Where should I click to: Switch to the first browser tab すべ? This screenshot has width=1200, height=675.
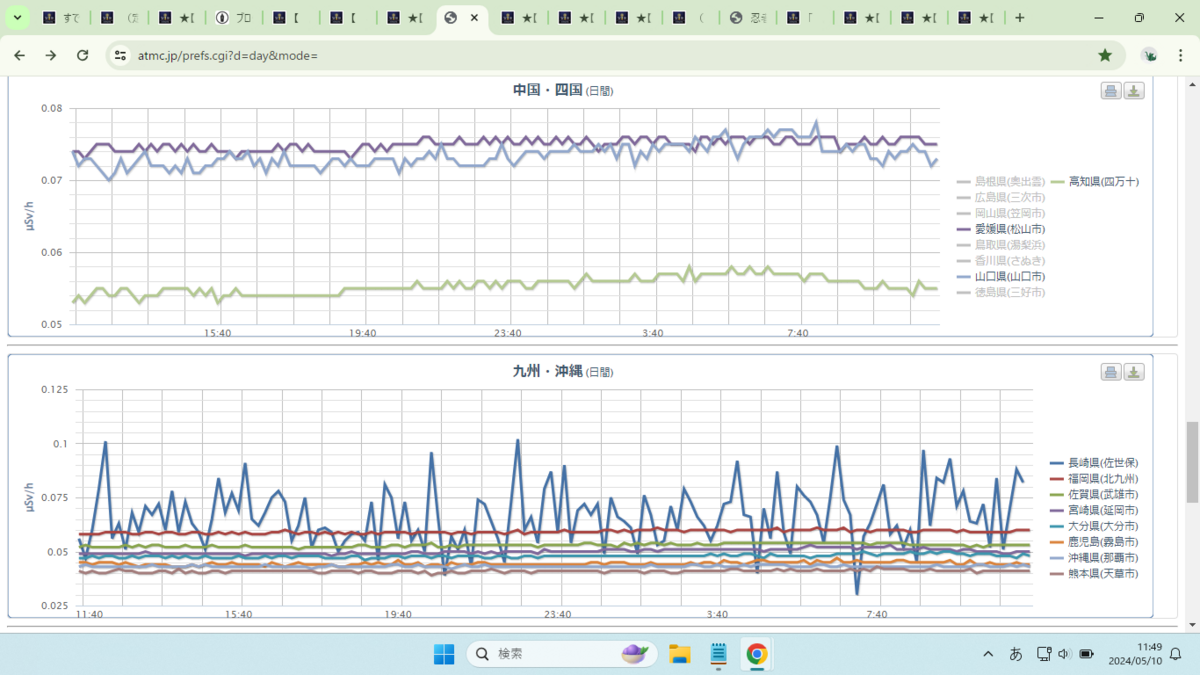(x=62, y=18)
